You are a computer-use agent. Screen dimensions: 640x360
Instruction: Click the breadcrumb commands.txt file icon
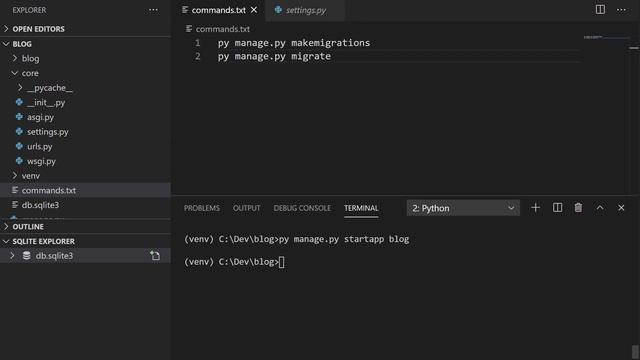(x=189, y=29)
